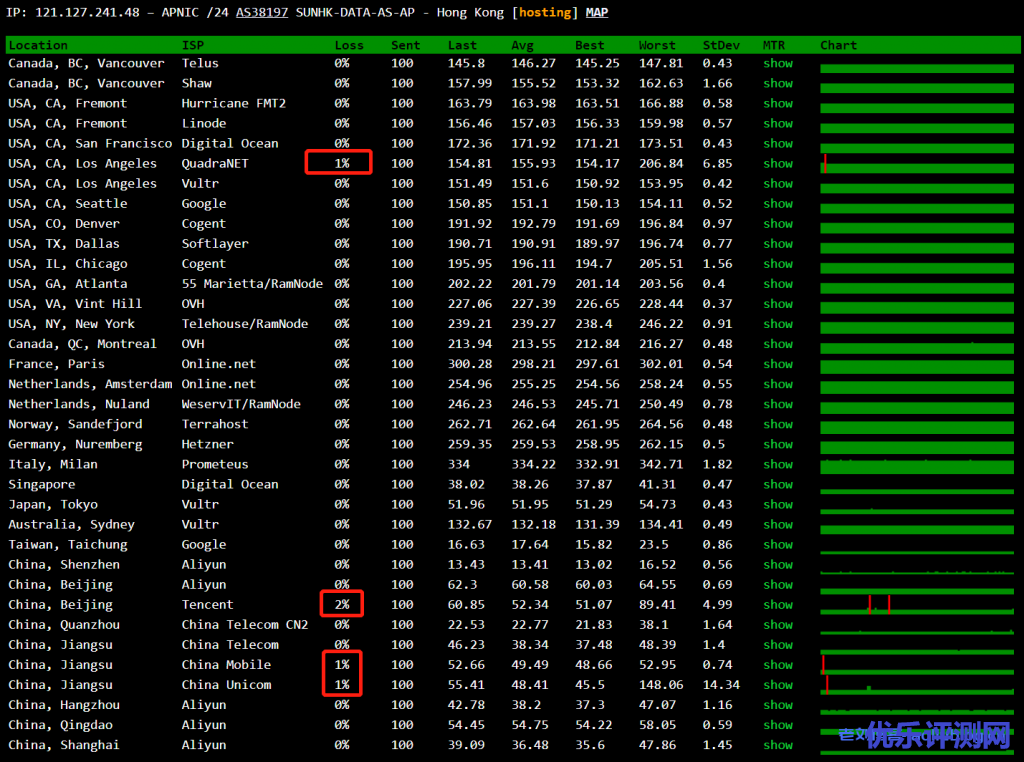Click show for China Unicom Jiangsu
1024x762 pixels.
(x=777, y=685)
